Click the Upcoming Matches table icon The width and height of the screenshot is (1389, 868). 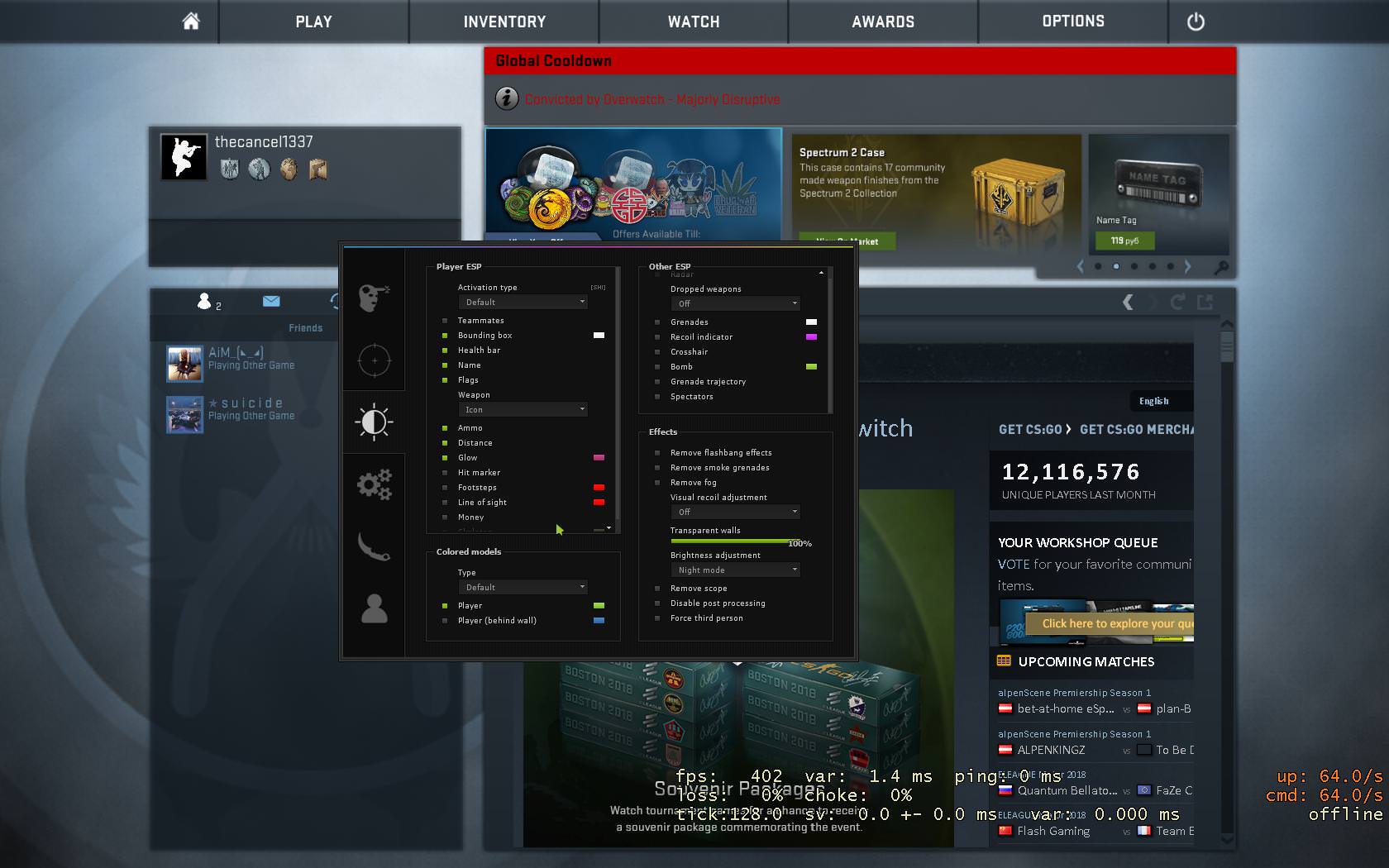pos(1004,661)
